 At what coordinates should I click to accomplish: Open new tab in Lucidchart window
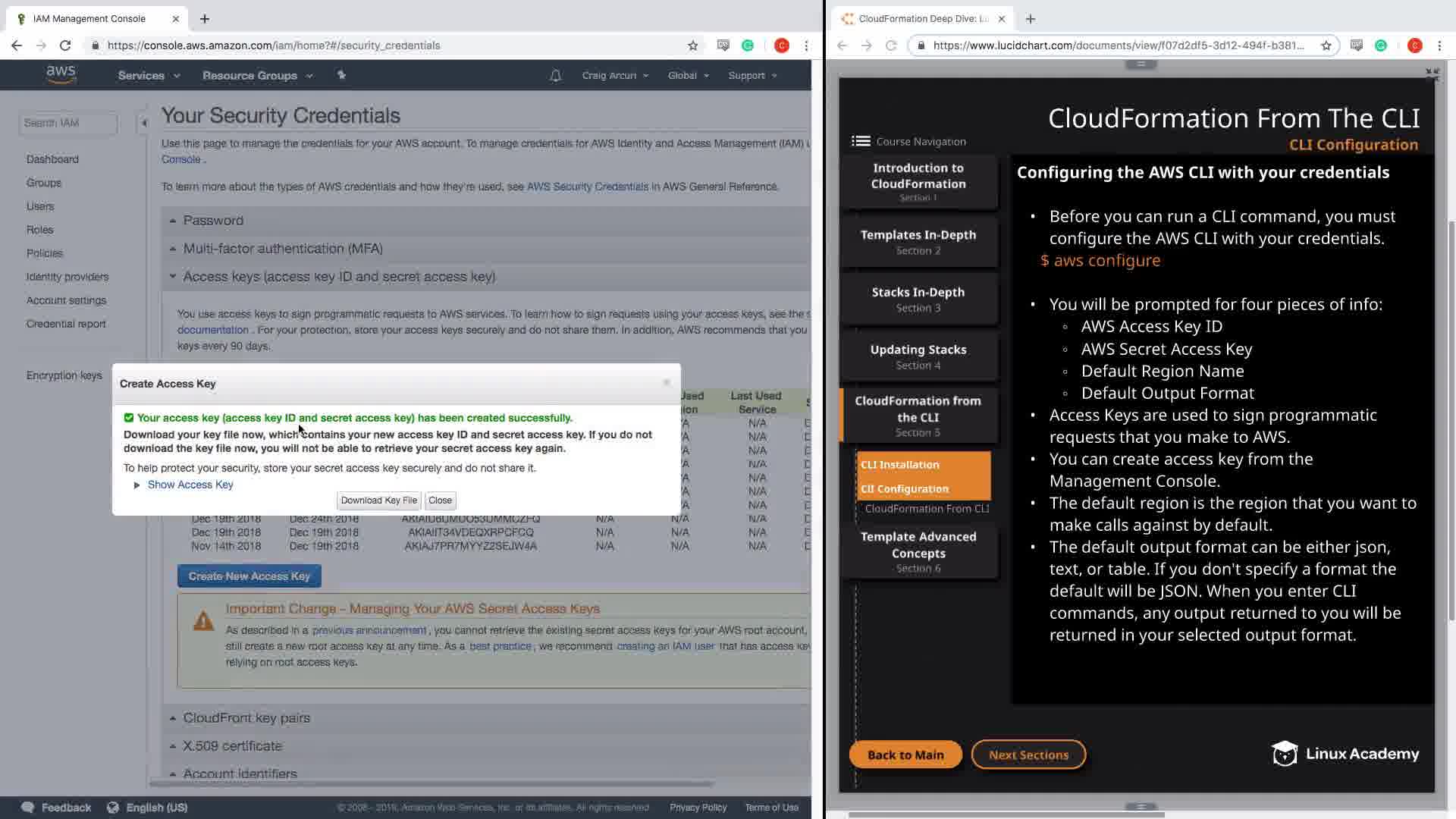point(1030,19)
